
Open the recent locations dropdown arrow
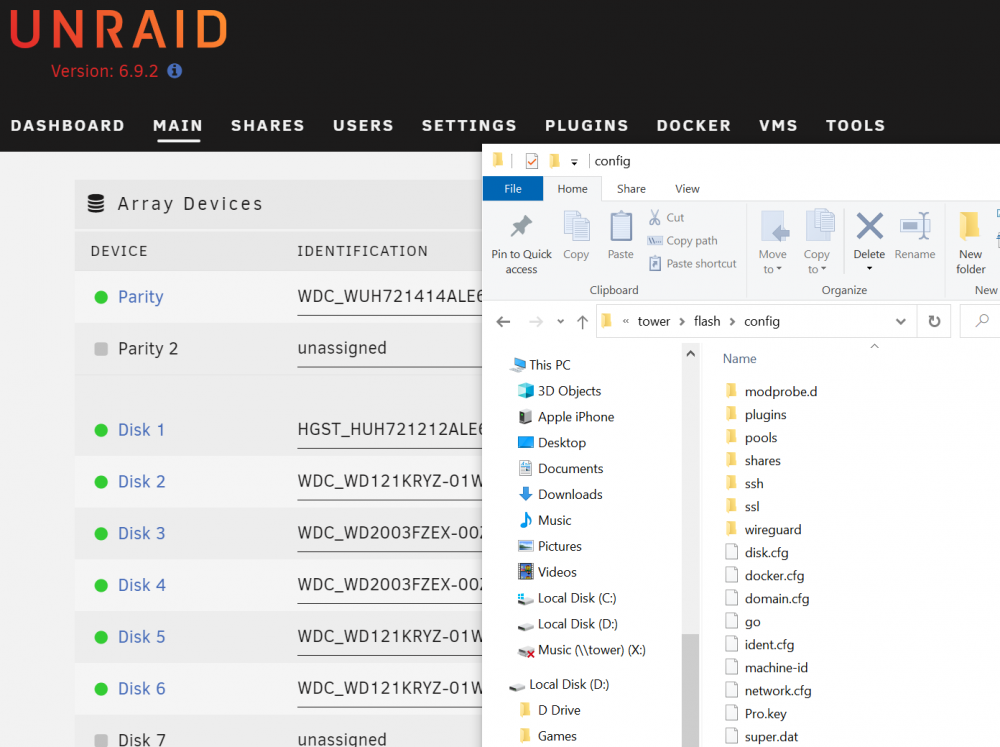click(x=561, y=322)
